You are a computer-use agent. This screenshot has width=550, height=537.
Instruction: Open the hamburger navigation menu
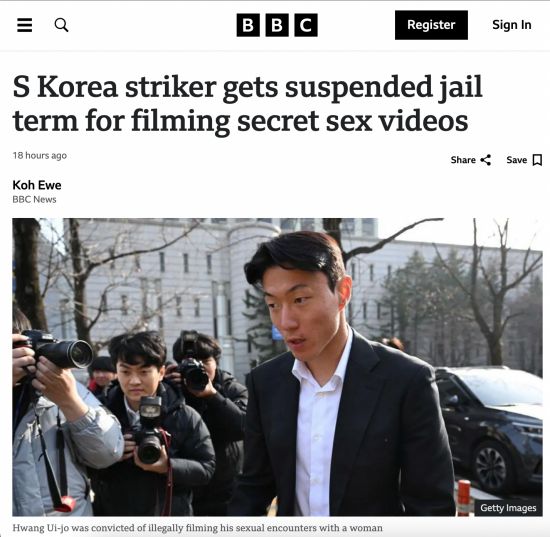click(25, 25)
